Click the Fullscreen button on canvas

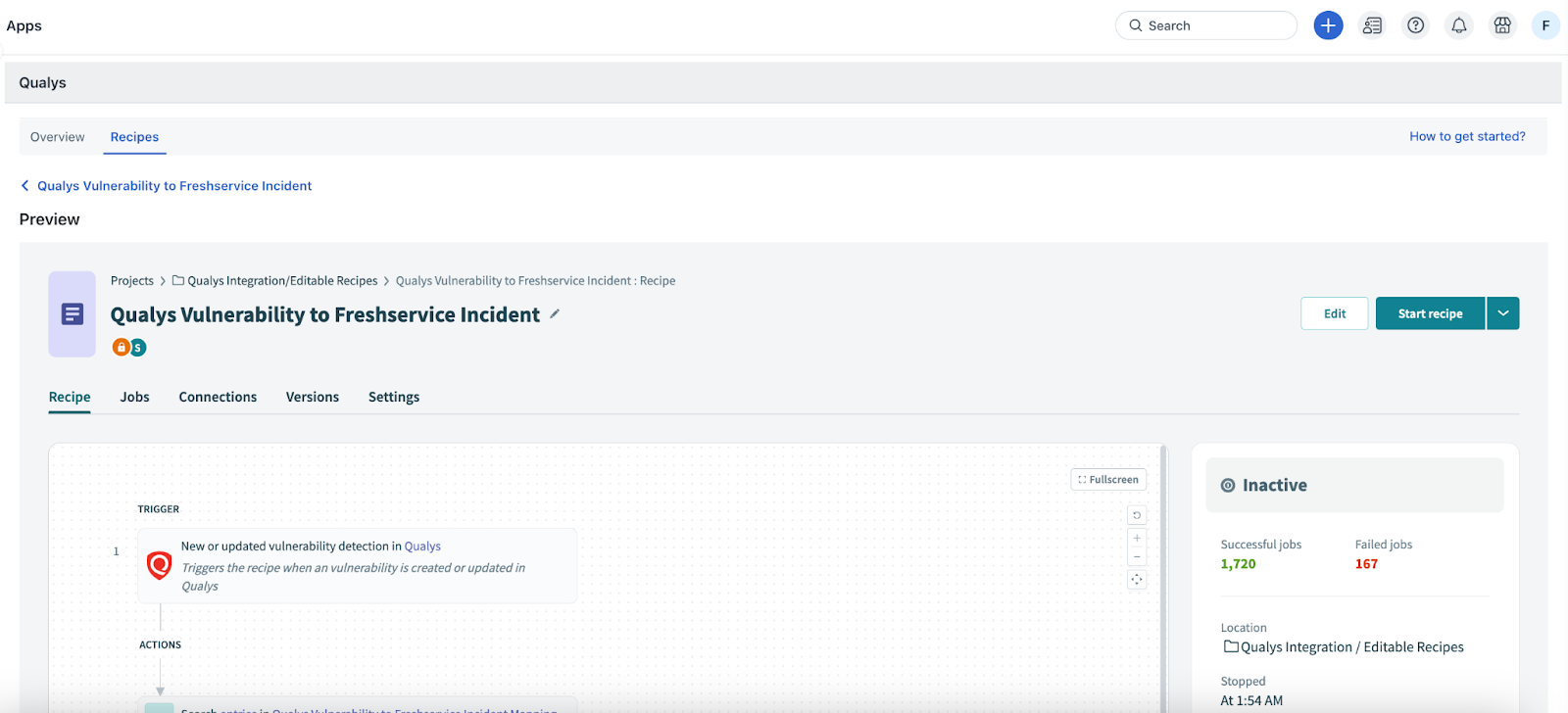click(1108, 480)
